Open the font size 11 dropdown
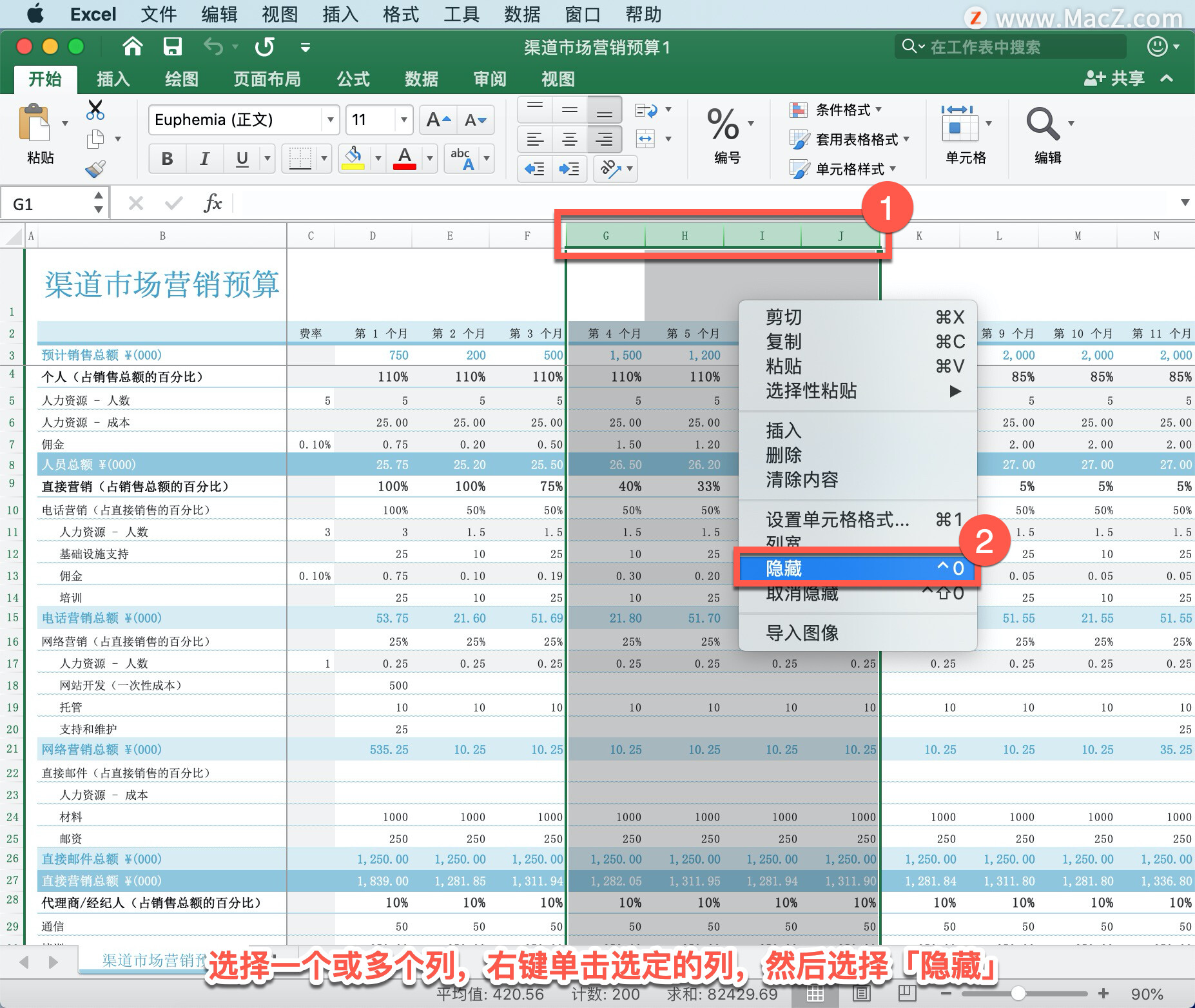 403,120
